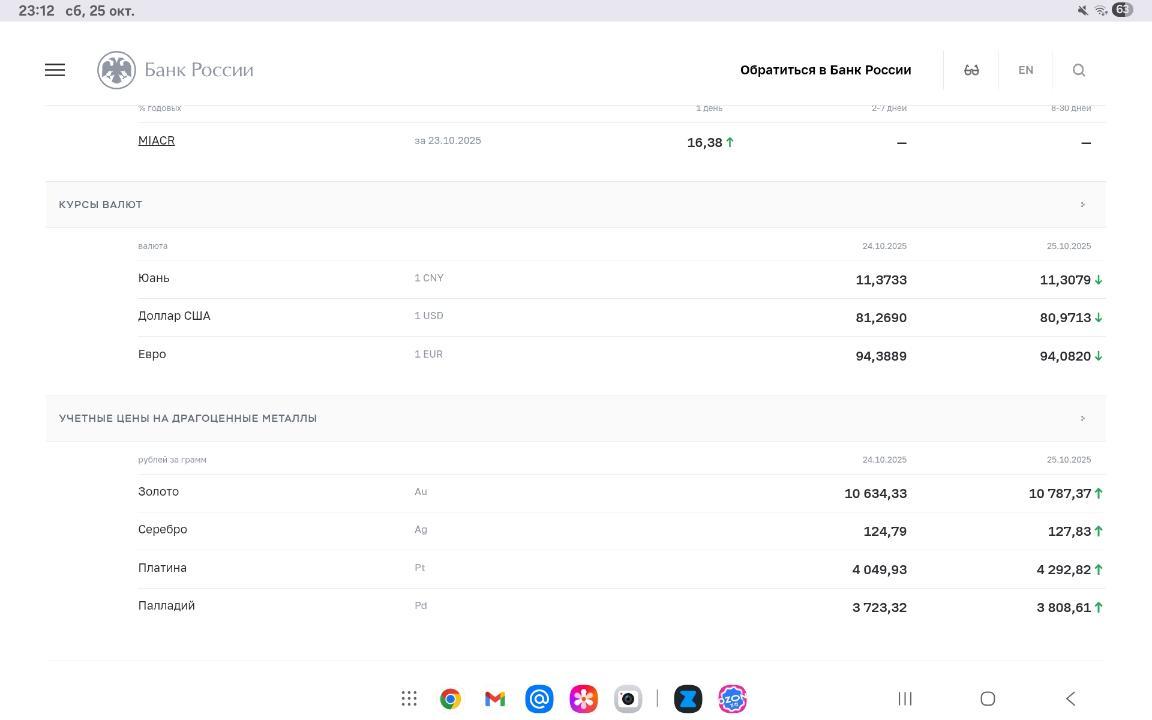Select the 'Доллар США' currency row

click(x=174, y=316)
